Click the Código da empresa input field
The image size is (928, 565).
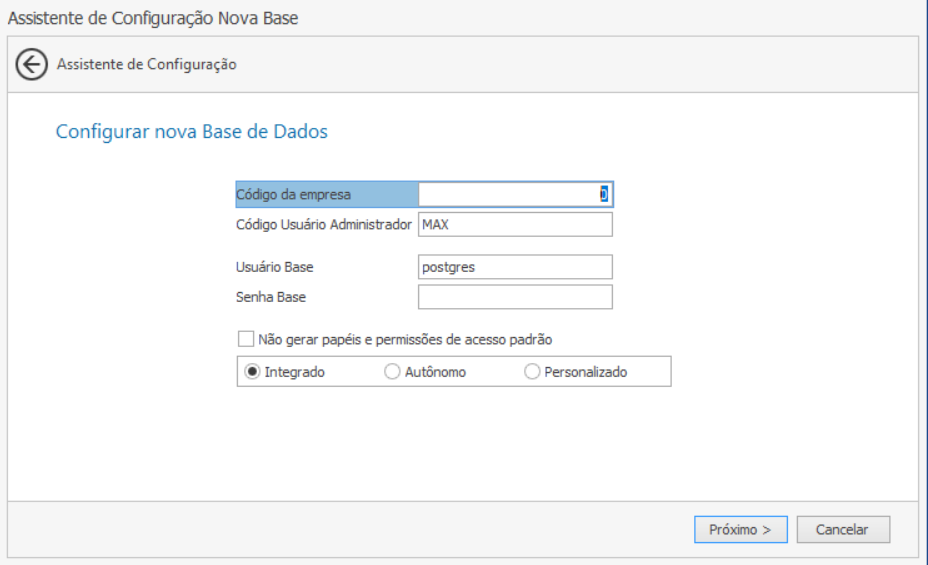515,194
